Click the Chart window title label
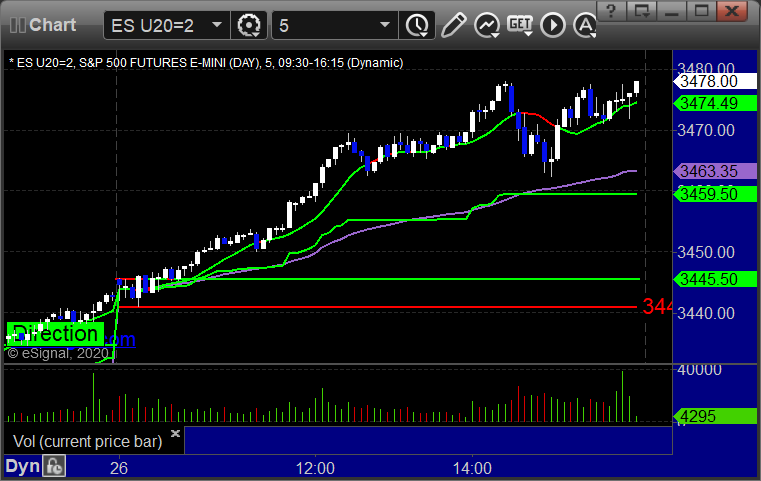761x481 pixels. [52, 25]
